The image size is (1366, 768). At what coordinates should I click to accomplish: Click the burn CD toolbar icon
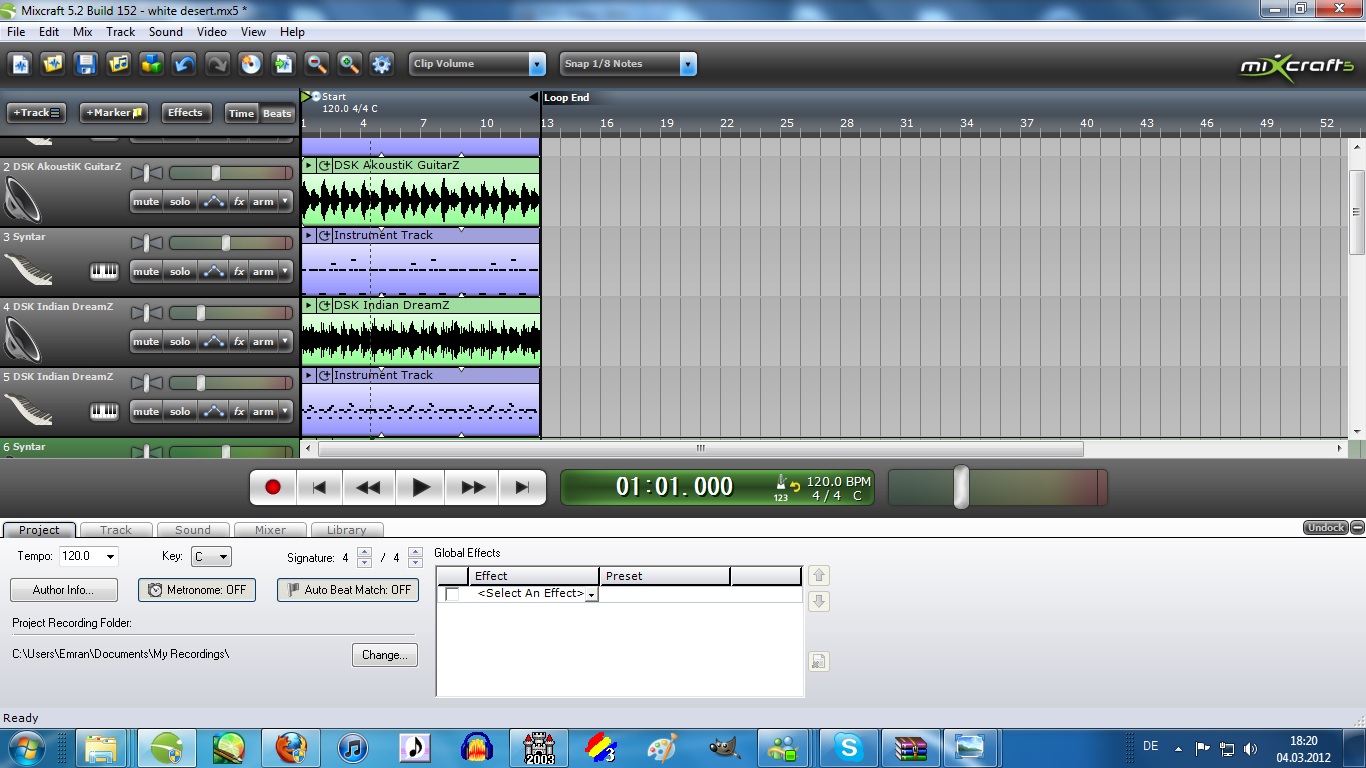[251, 64]
